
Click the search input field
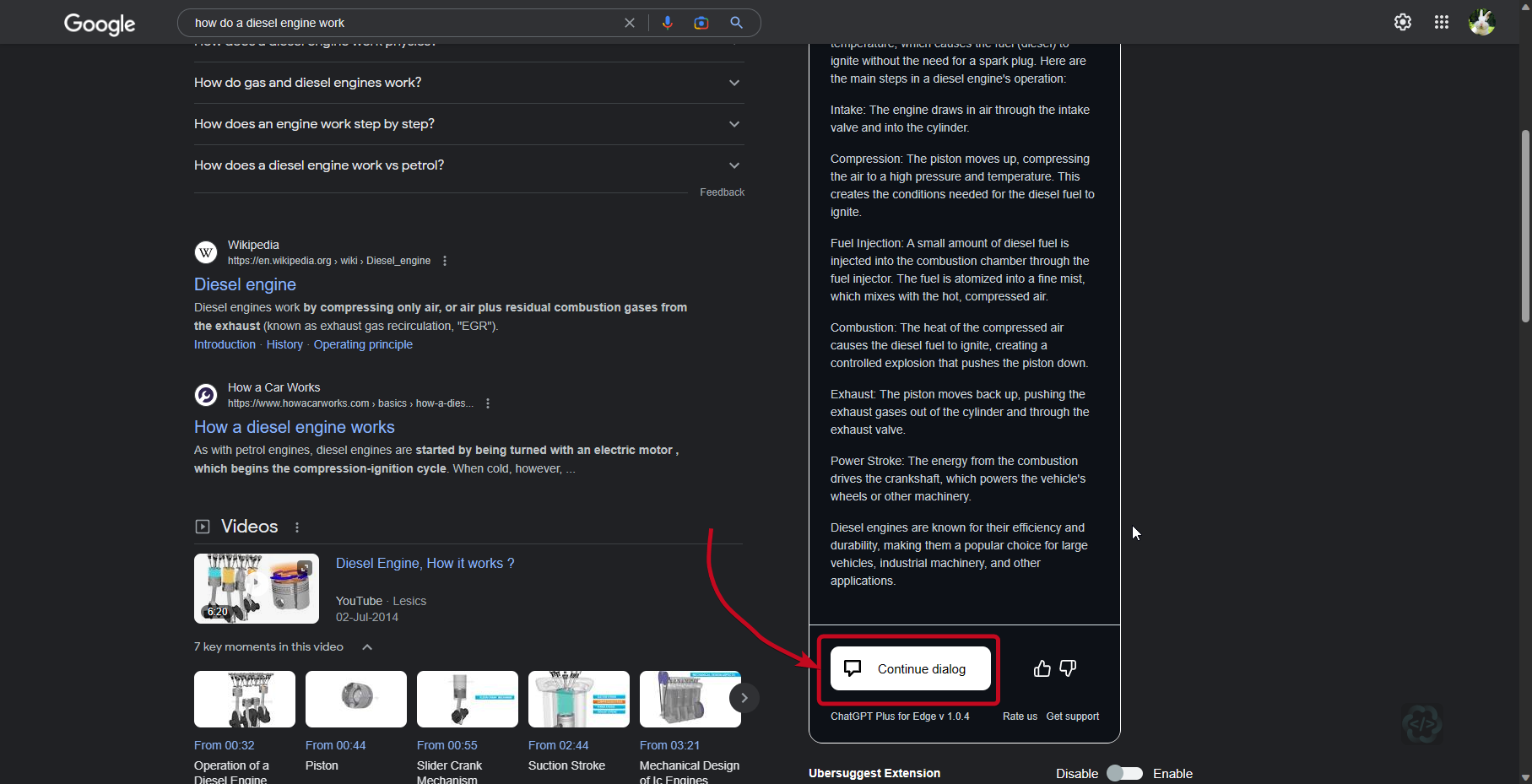coord(405,23)
